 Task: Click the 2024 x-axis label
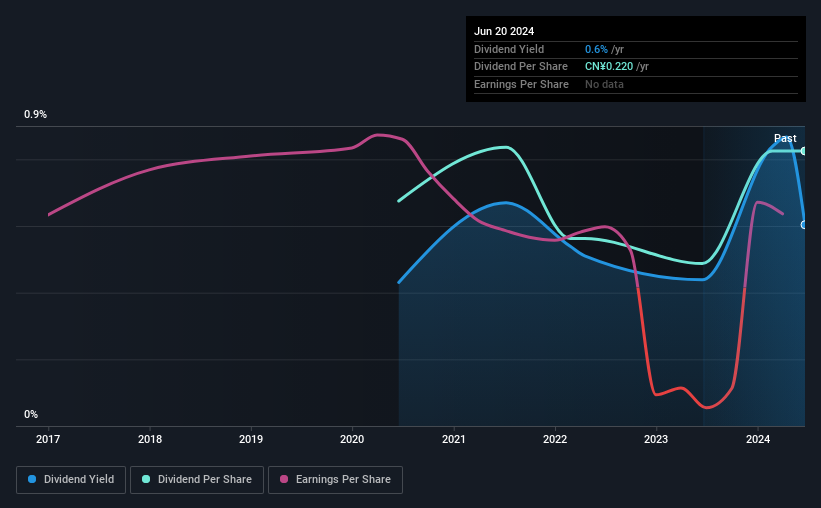coord(758,439)
